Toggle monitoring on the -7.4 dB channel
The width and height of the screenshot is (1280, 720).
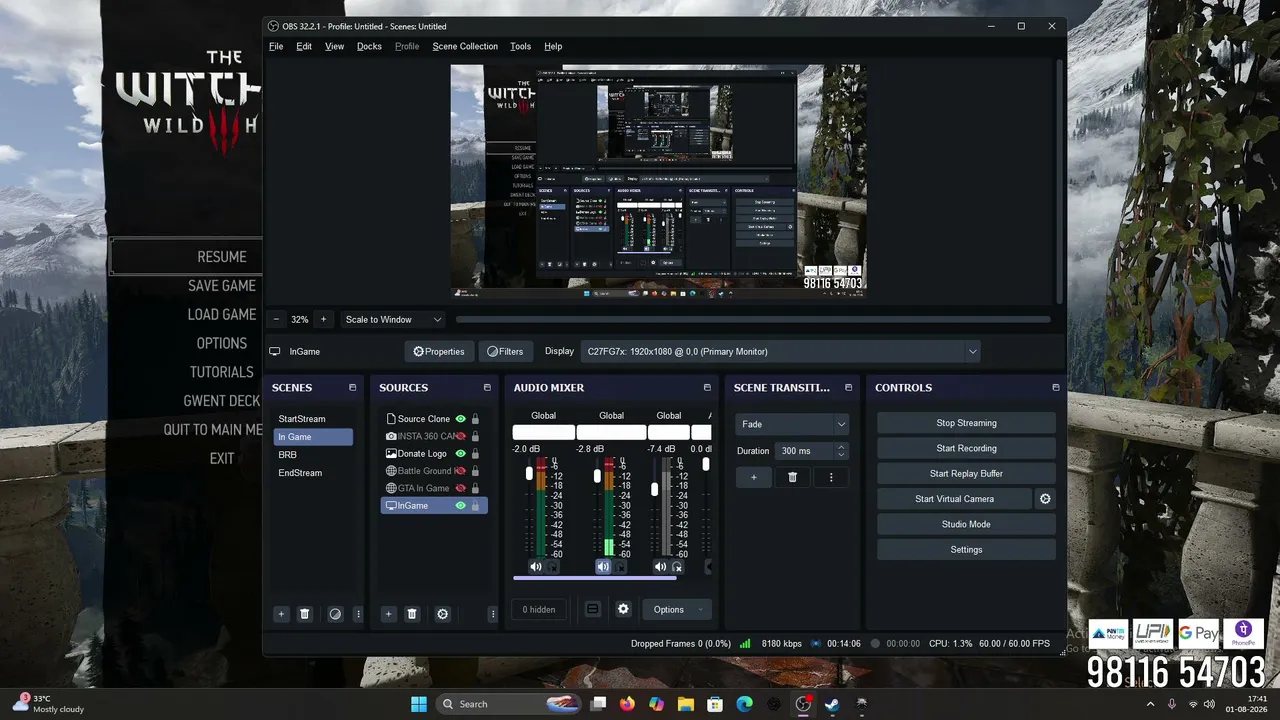click(678, 567)
